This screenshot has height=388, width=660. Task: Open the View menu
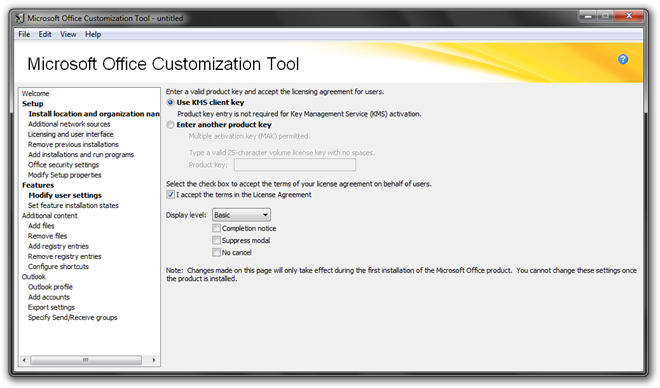[68, 35]
